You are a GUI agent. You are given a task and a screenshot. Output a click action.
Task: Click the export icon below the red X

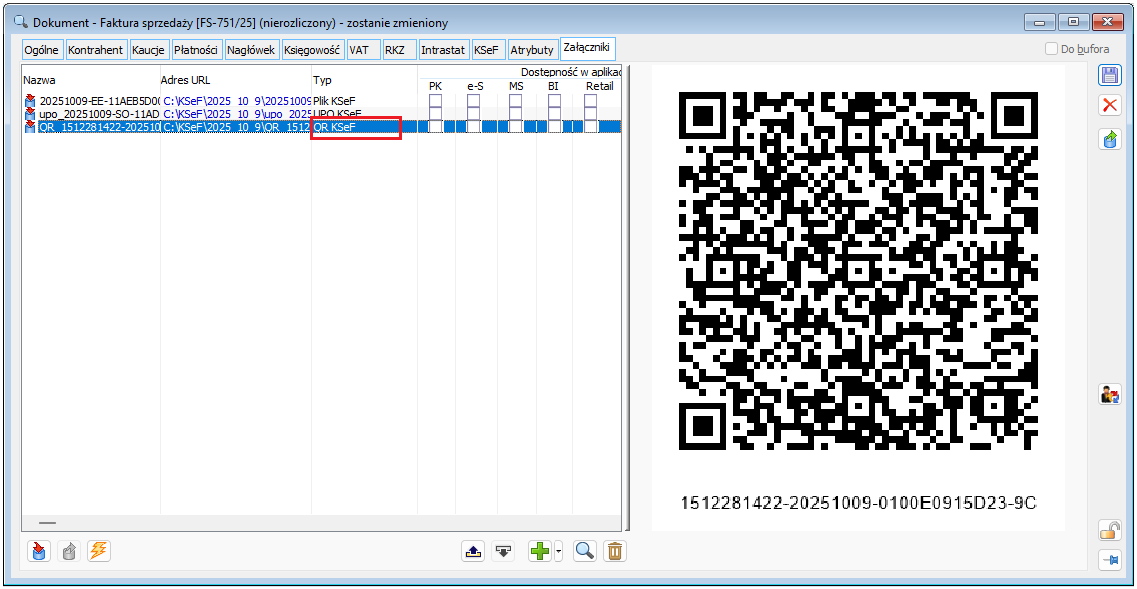pos(1109,140)
